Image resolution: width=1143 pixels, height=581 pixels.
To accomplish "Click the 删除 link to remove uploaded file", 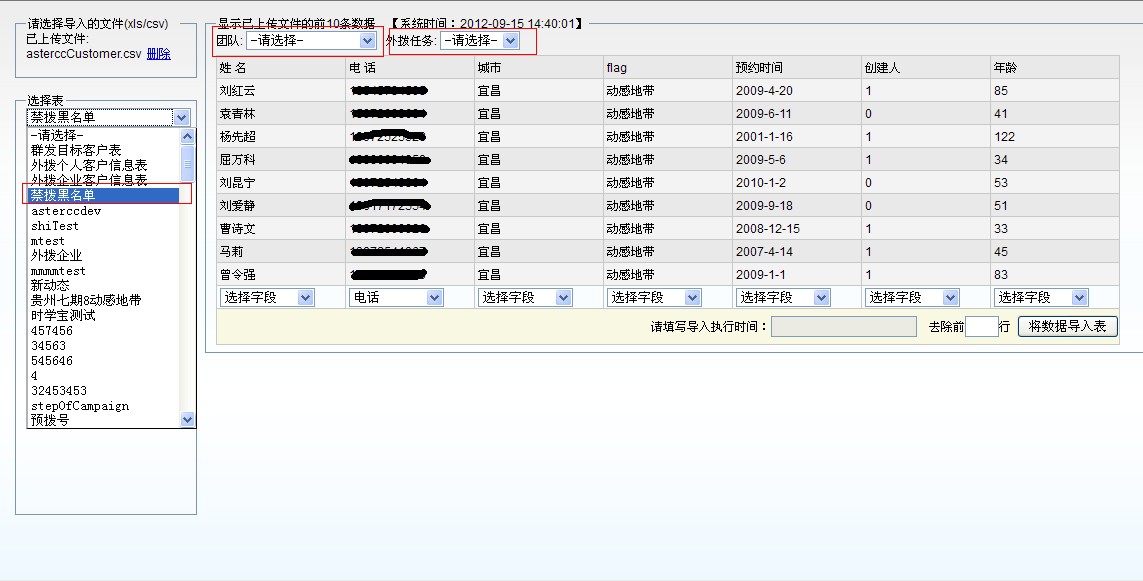I will [x=158, y=54].
